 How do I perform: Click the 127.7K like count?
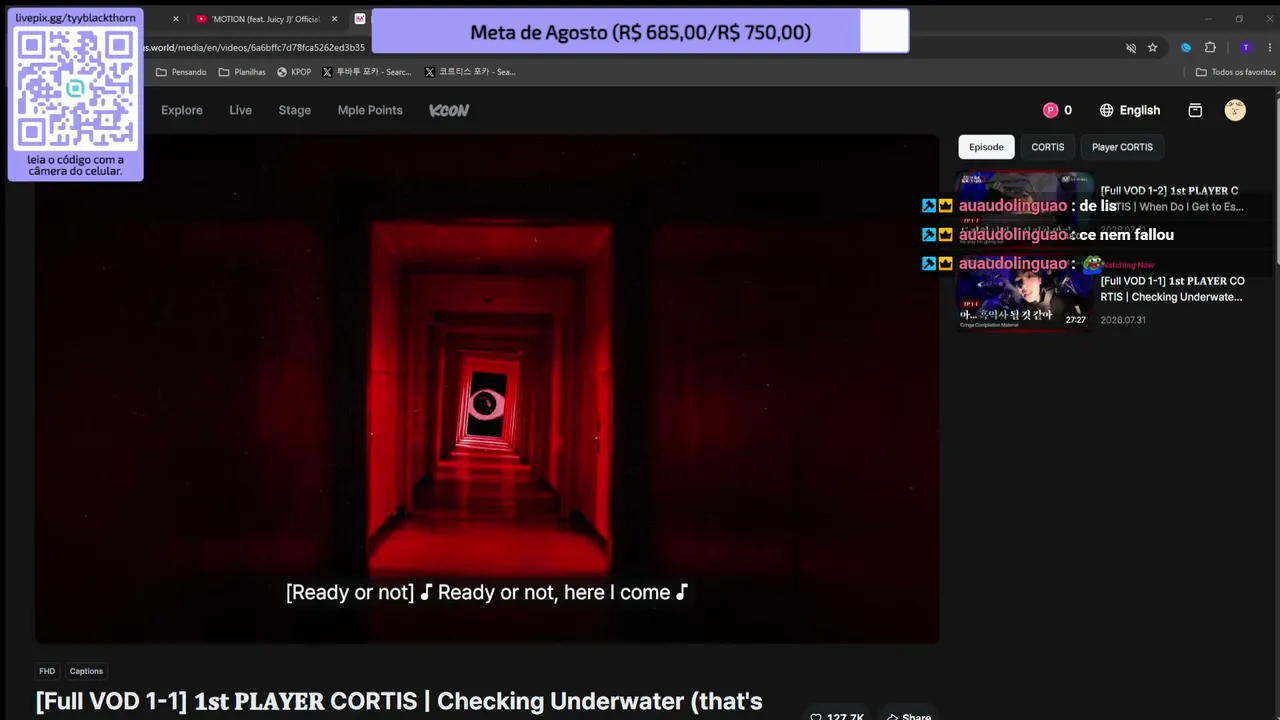[x=845, y=717]
